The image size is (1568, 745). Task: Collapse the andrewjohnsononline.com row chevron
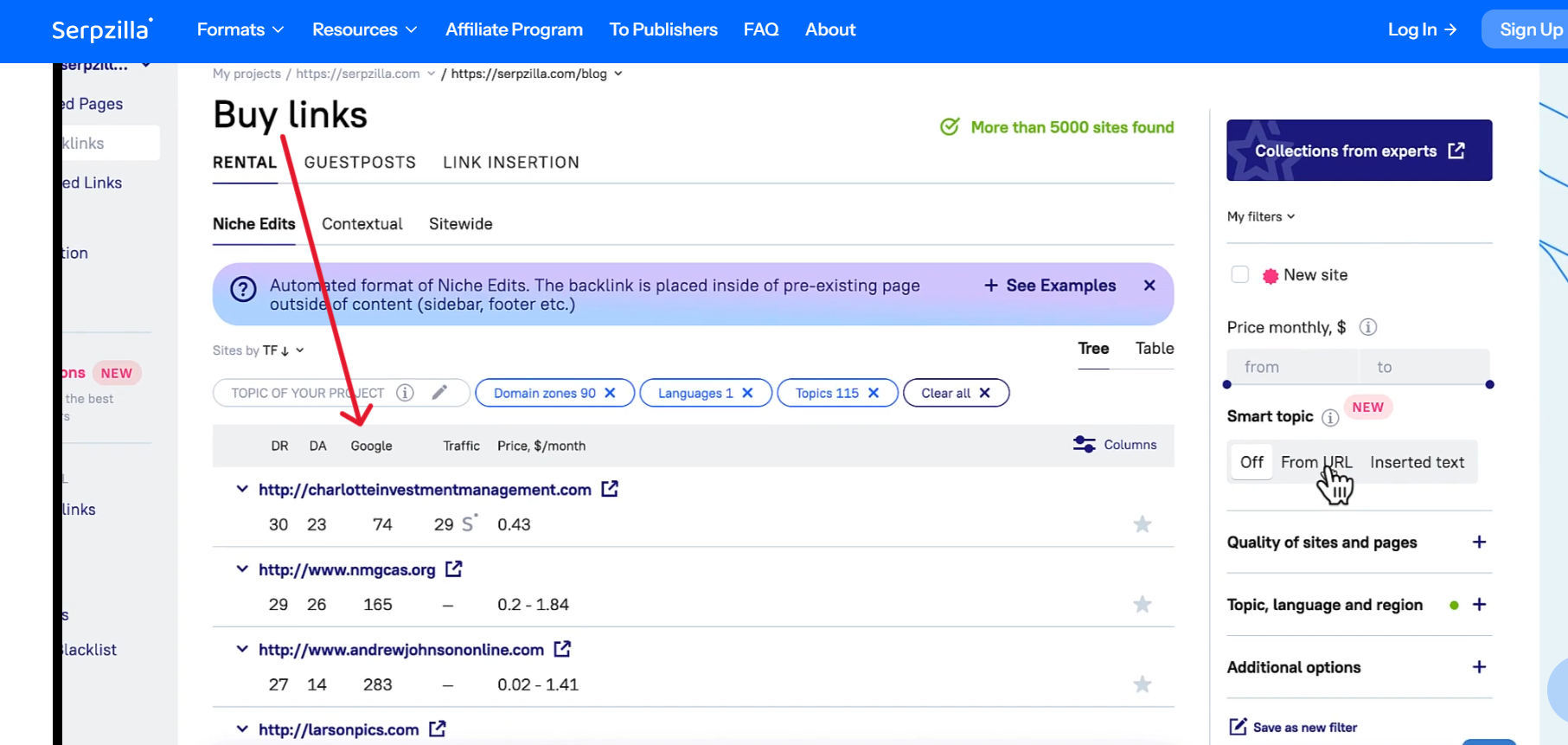click(x=242, y=649)
